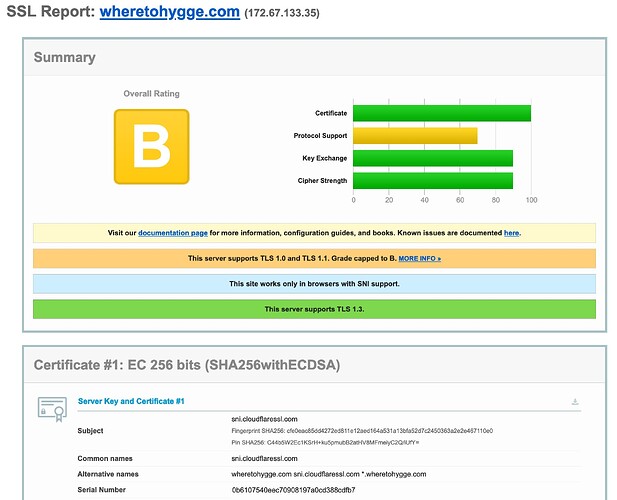Click the green Cipher Strength score bar
Screen dimensions: 617x500
(x=433, y=181)
